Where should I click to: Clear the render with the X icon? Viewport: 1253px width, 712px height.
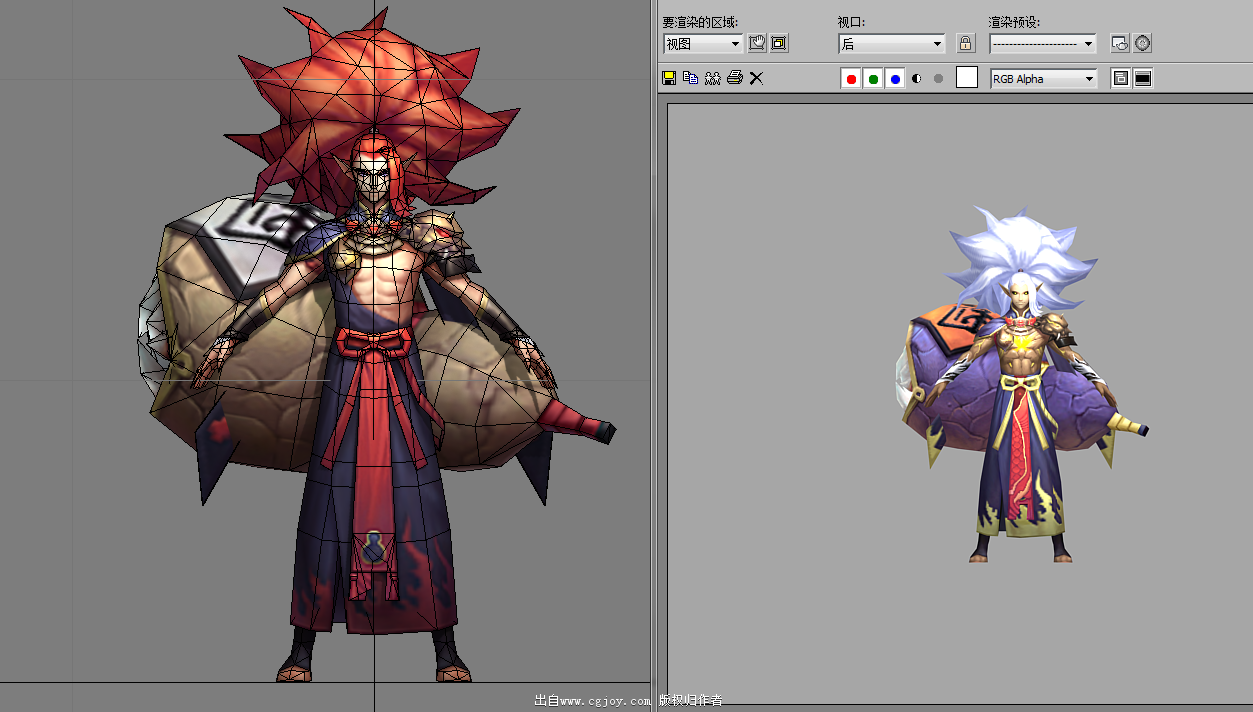click(x=756, y=78)
